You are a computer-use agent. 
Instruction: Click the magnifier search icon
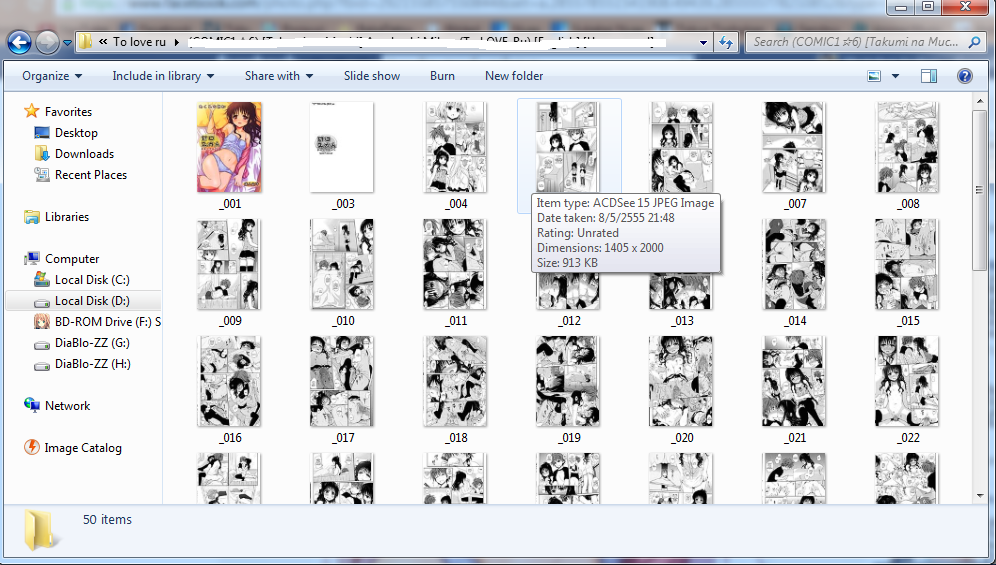click(x=974, y=42)
